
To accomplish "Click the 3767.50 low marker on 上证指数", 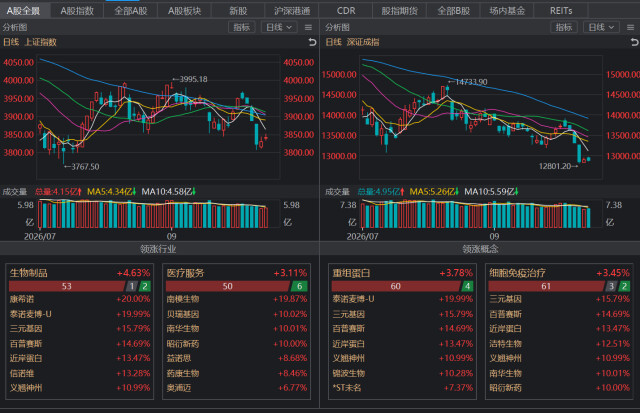I will (82, 167).
